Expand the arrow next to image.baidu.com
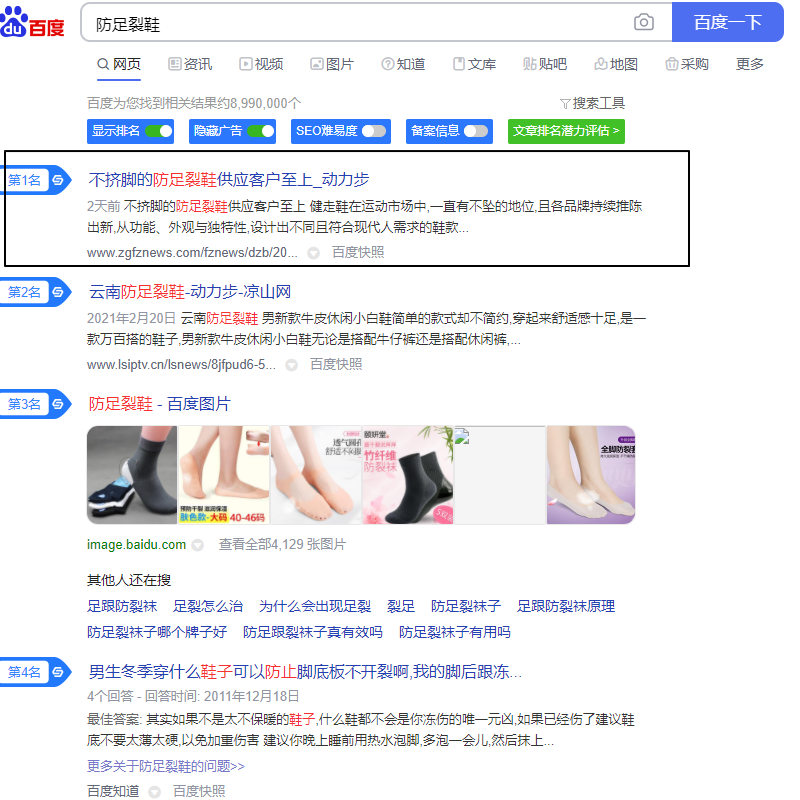800x800 pixels. 197,545
